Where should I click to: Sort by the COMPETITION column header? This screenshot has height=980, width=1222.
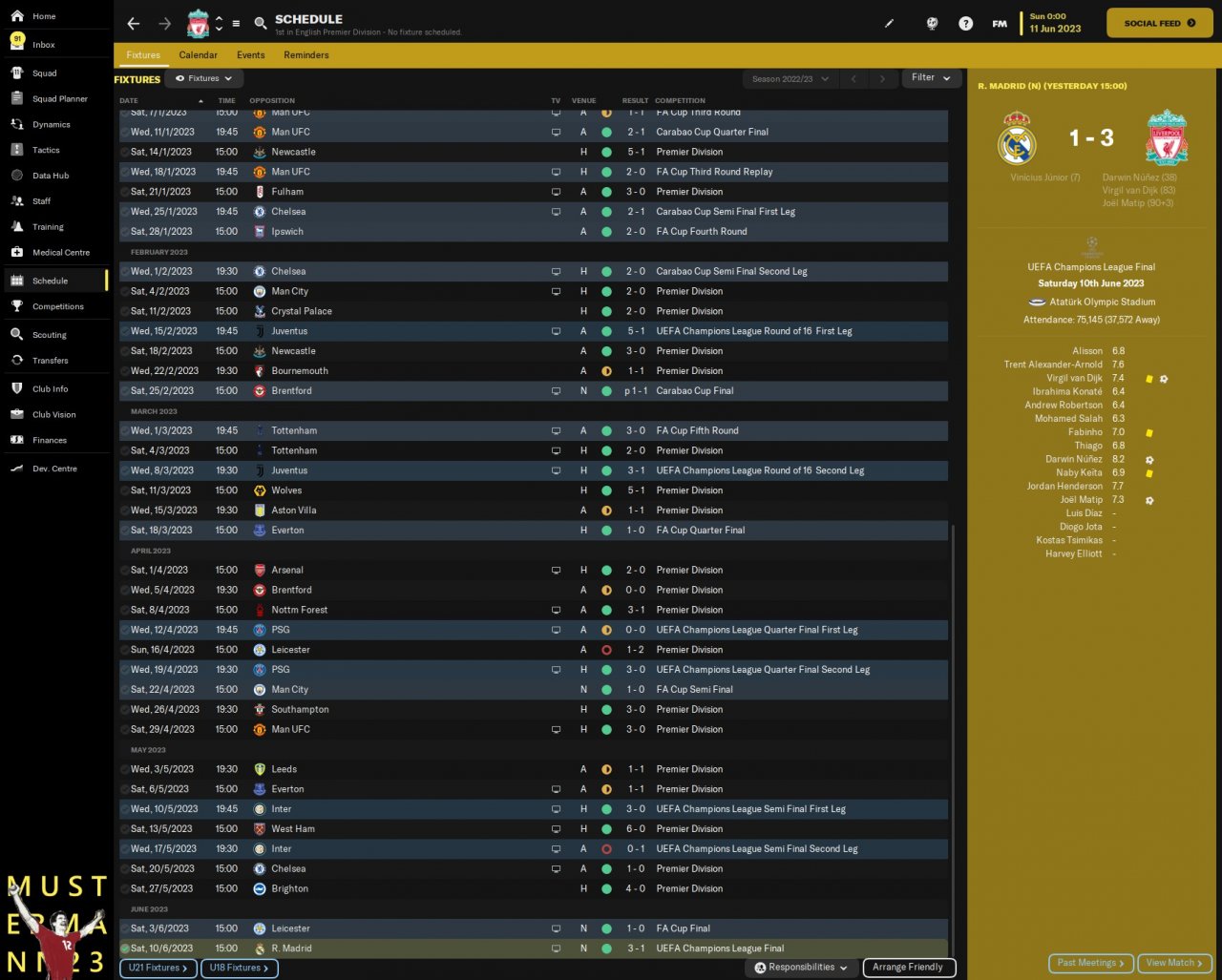tap(680, 100)
